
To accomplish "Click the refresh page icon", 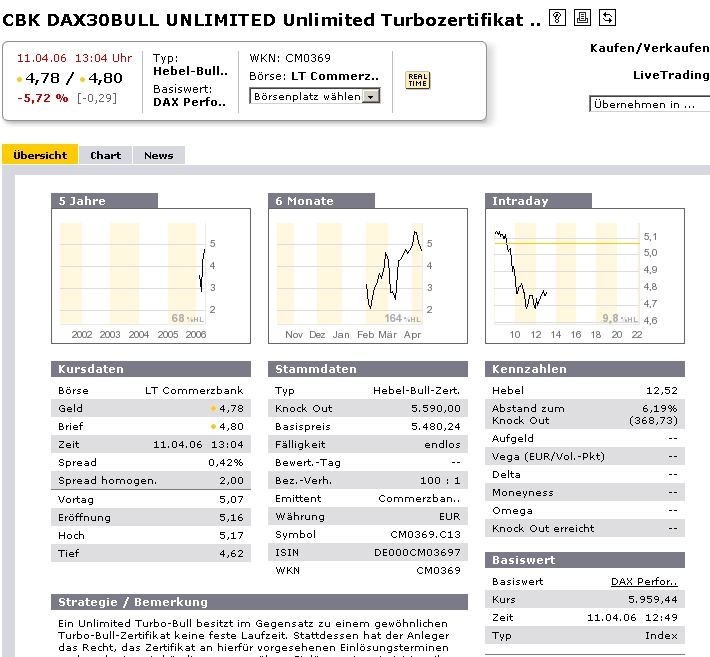I will pyautogui.click(x=607, y=18).
